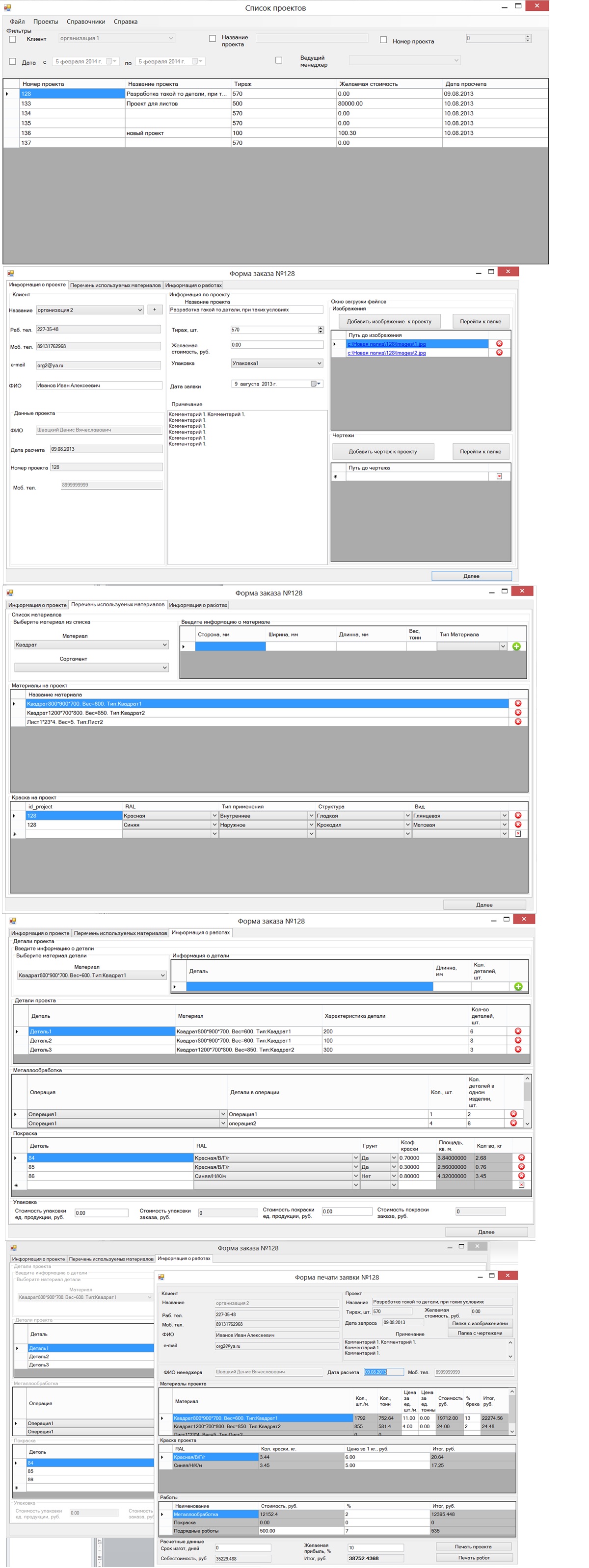Click the Номер проекта filter number spinner
589x1568 pixels.
coord(528,38)
